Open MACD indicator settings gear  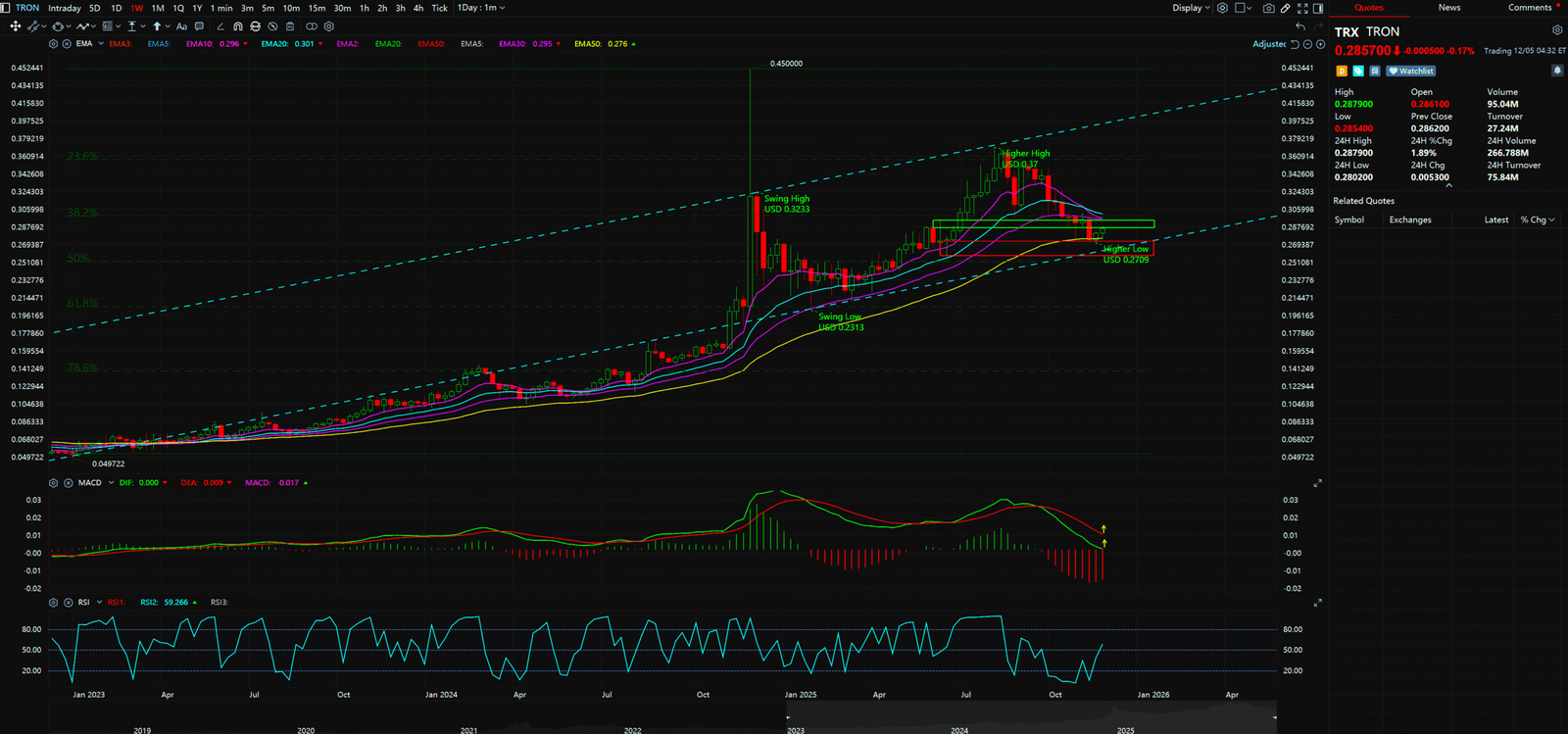pos(53,483)
